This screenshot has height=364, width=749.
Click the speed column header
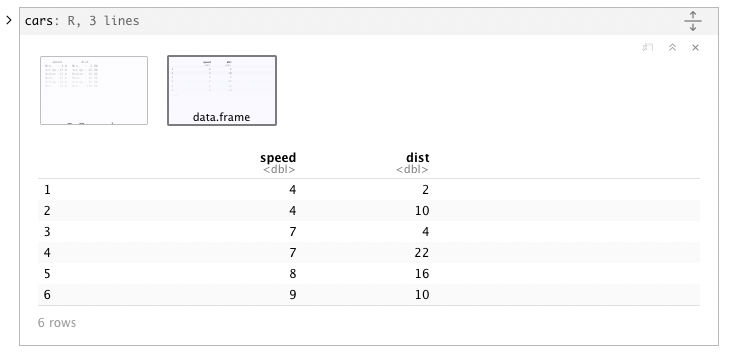[278, 157]
